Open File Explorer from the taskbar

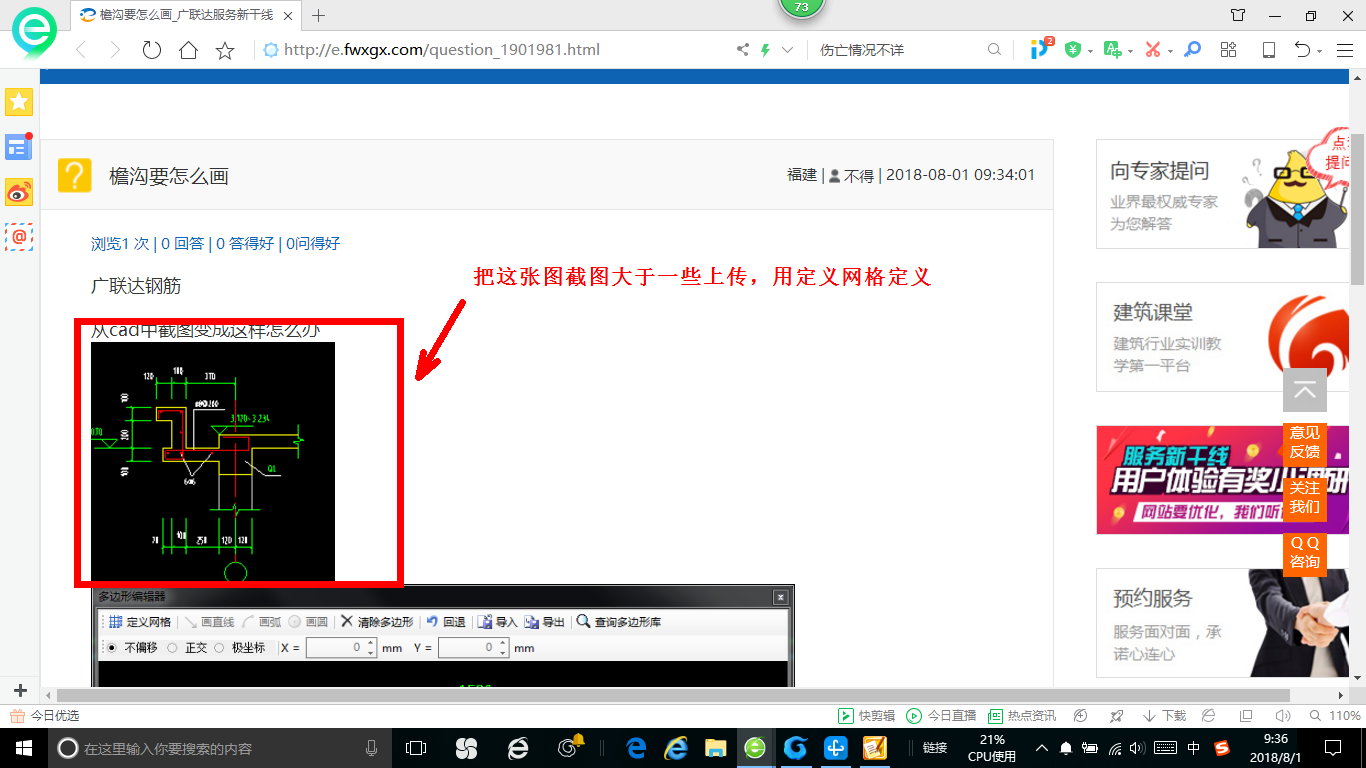pyautogui.click(x=715, y=747)
